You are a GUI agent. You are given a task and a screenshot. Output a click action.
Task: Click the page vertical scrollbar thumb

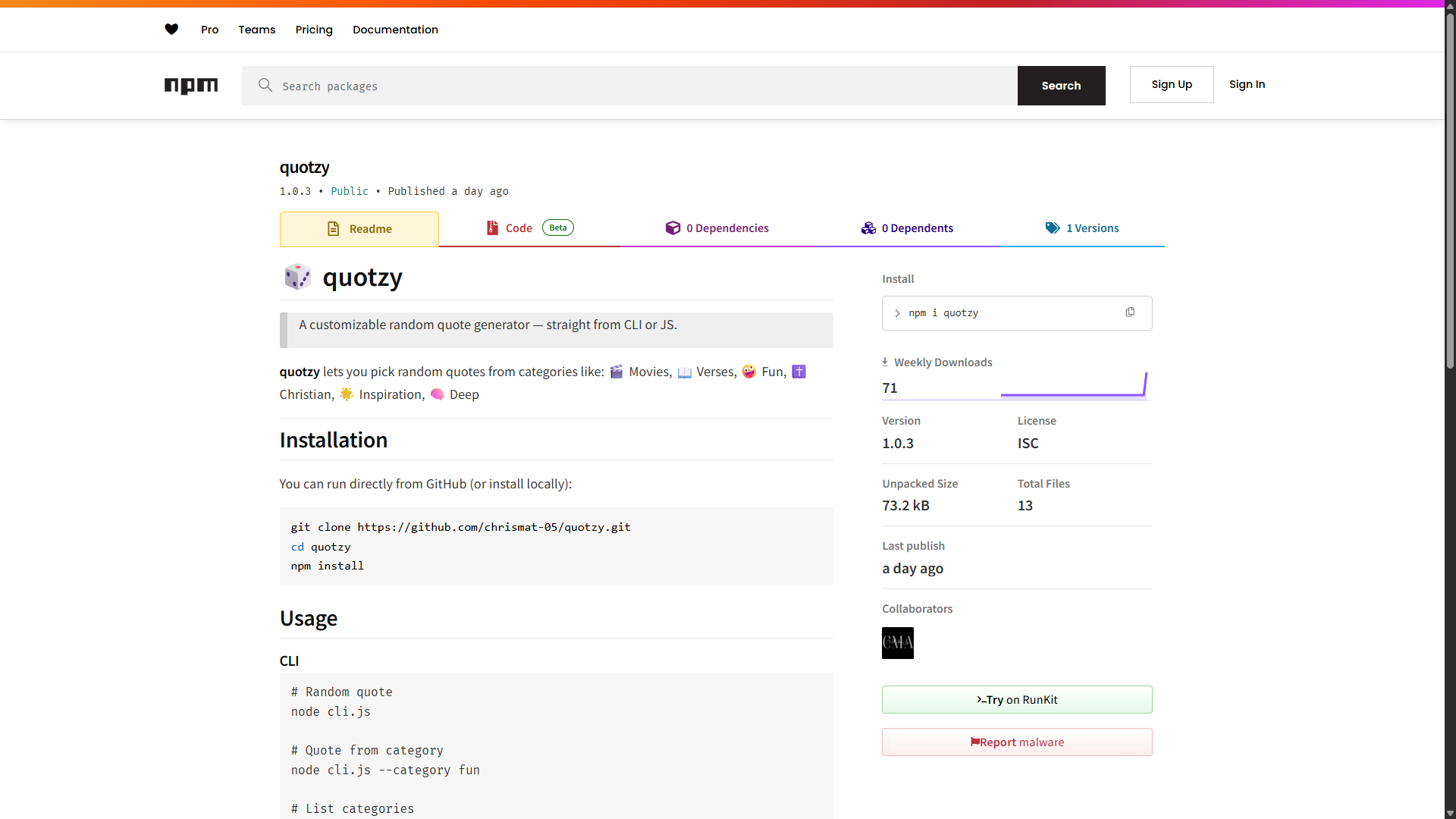pos(1450,190)
